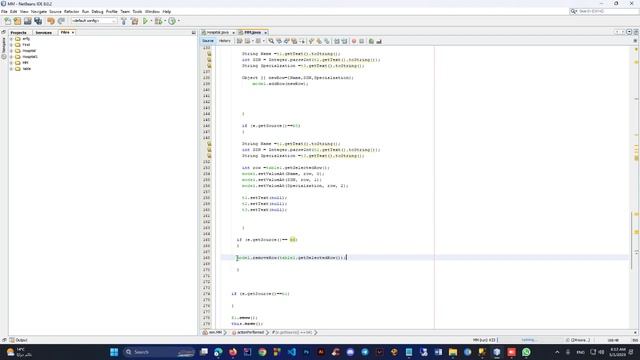Close the MM.java editor tab
Image resolution: width=640 pixels, height=360 pixels.
(265, 32)
